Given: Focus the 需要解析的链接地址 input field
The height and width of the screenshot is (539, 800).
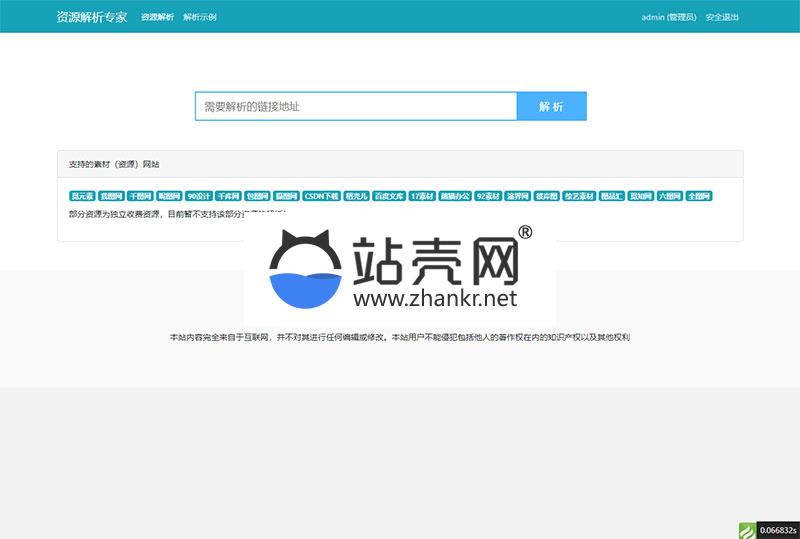Looking at the screenshot, I should [356, 106].
